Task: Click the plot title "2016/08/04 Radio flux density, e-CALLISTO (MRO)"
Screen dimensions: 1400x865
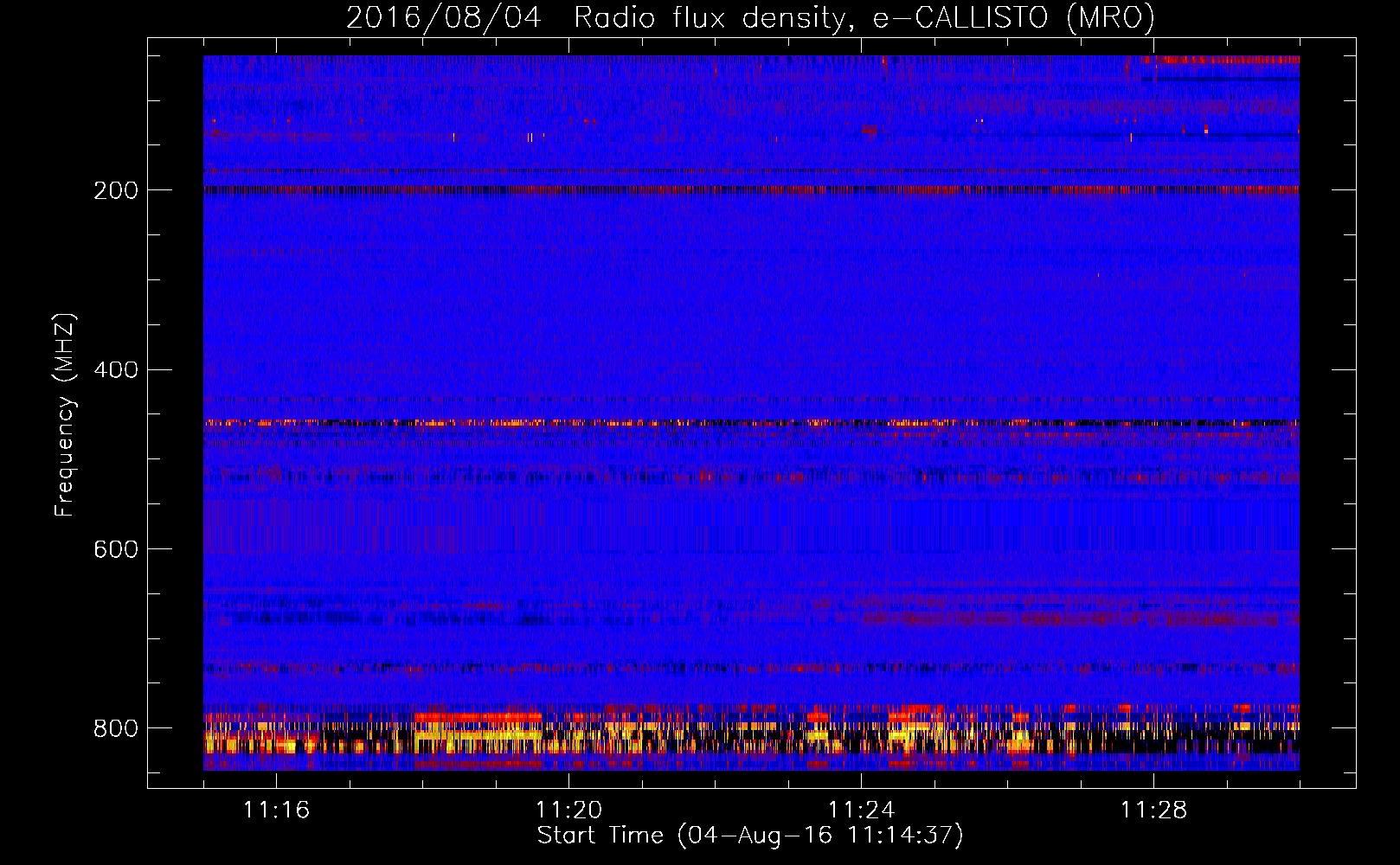Action: (x=750, y=18)
